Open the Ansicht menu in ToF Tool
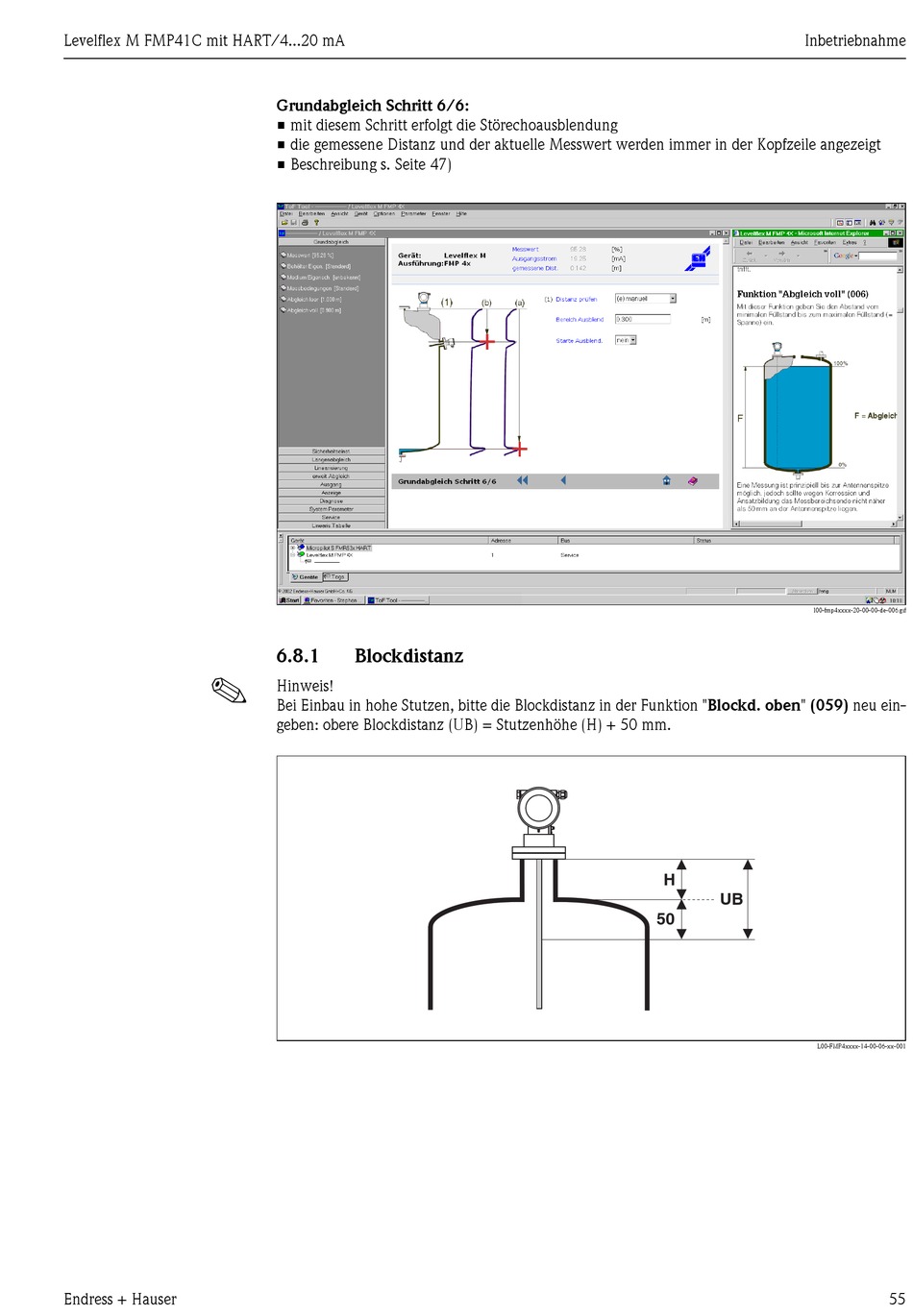The height and width of the screenshot is (1316, 913). [340, 213]
